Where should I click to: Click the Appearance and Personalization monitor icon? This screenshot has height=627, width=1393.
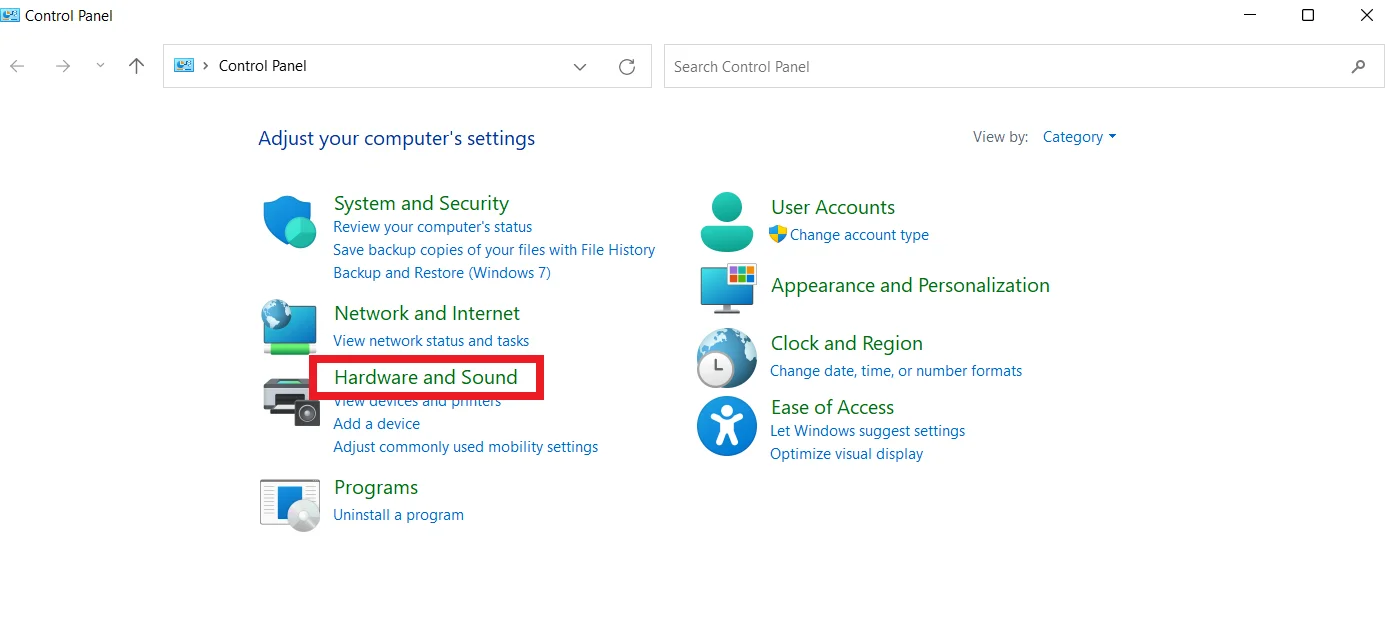point(726,289)
